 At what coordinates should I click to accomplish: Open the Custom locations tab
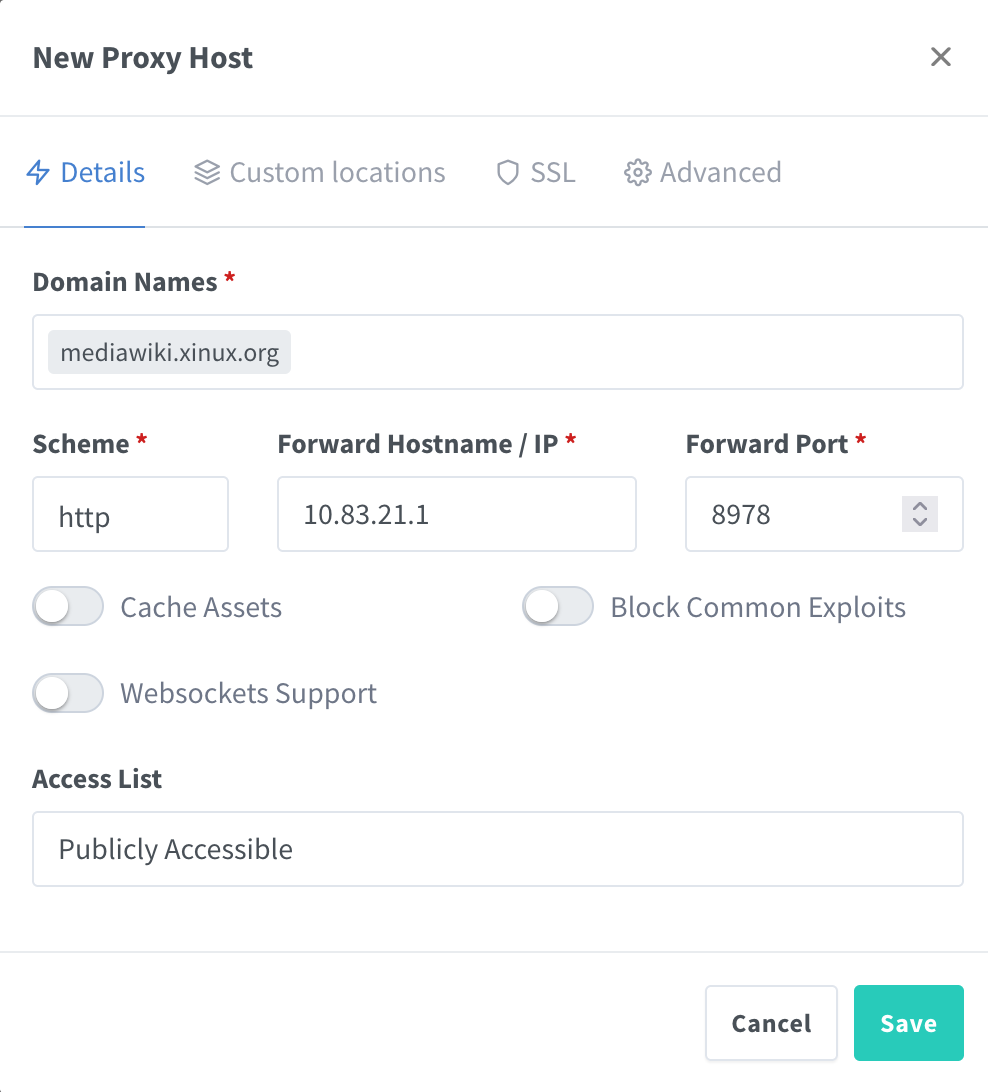click(318, 172)
